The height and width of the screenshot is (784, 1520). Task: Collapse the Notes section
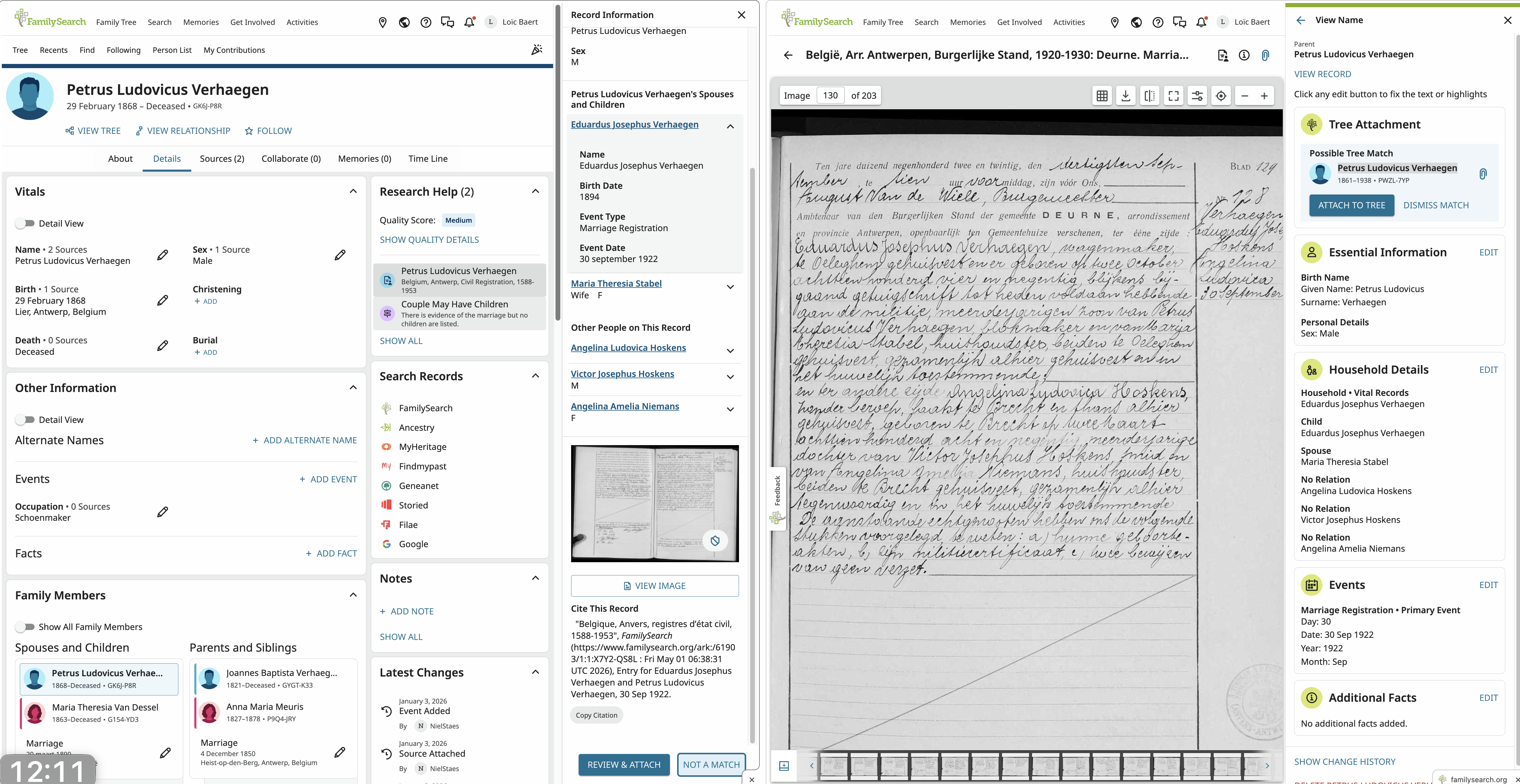(x=535, y=578)
